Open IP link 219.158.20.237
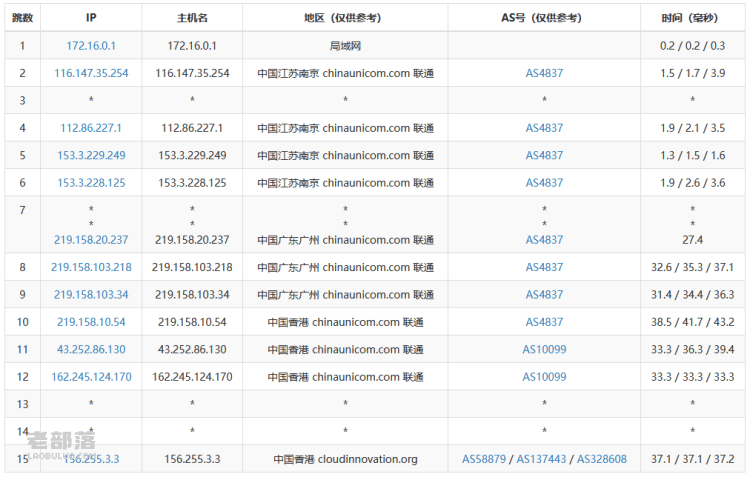750x477 pixels. (x=91, y=240)
